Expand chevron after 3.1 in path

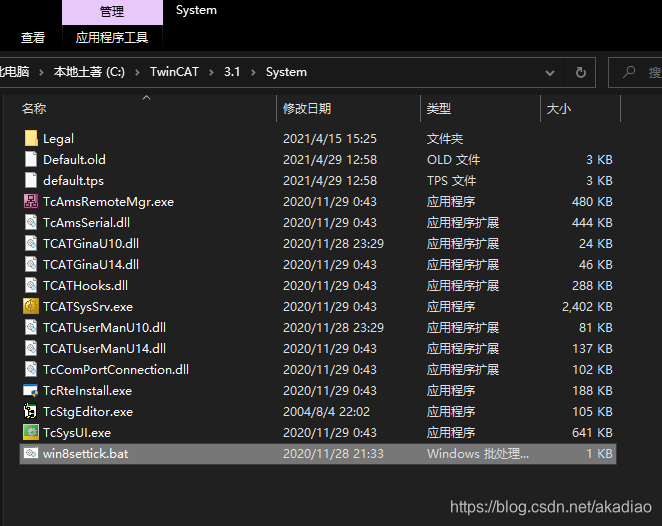pos(253,72)
